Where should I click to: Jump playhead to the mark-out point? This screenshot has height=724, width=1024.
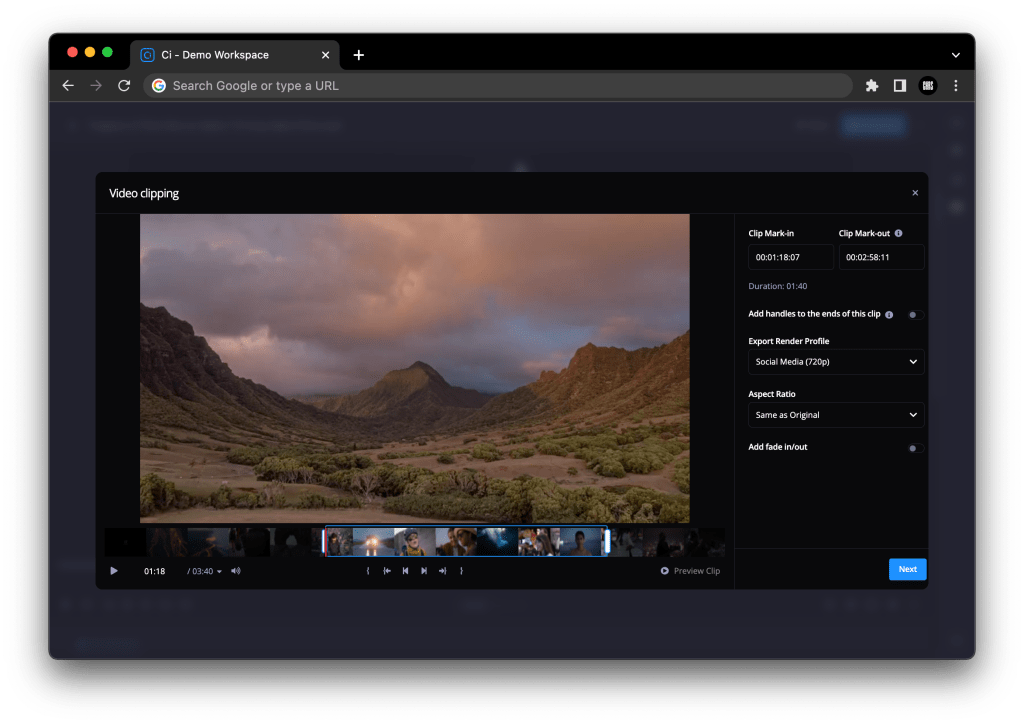pyautogui.click(x=442, y=571)
